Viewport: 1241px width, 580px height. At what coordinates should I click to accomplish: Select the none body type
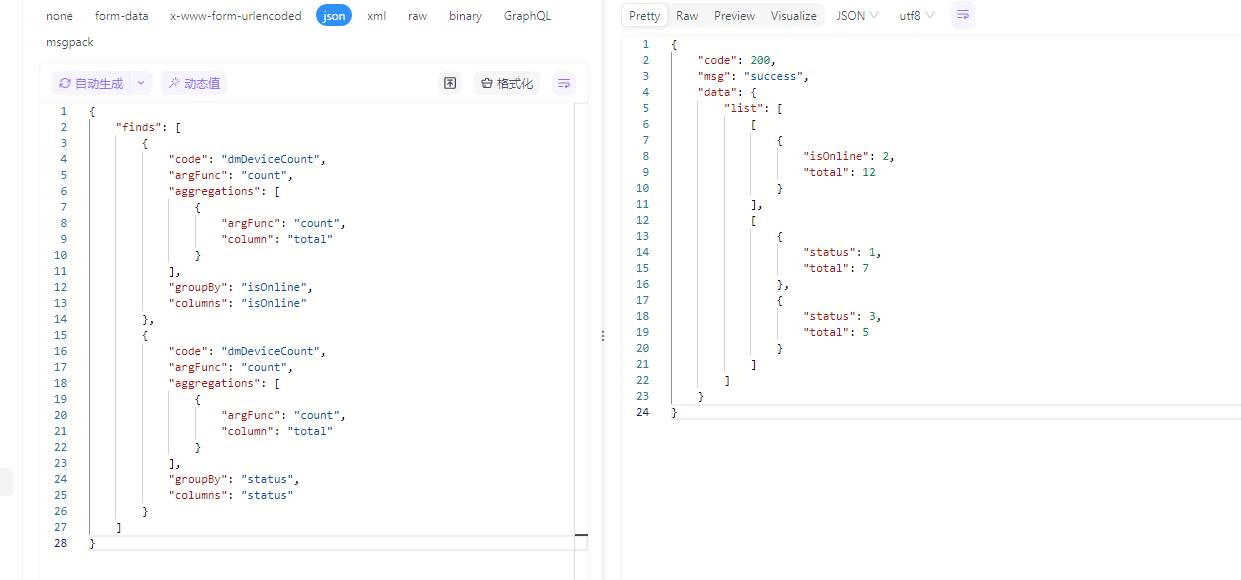(x=59, y=16)
